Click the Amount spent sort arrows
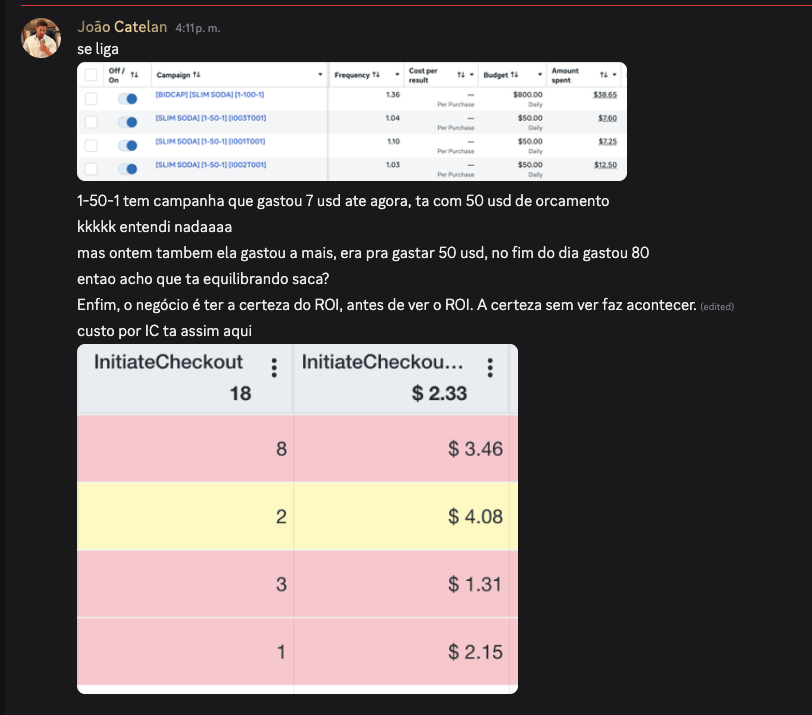This screenshot has height=715, width=812. 603,75
